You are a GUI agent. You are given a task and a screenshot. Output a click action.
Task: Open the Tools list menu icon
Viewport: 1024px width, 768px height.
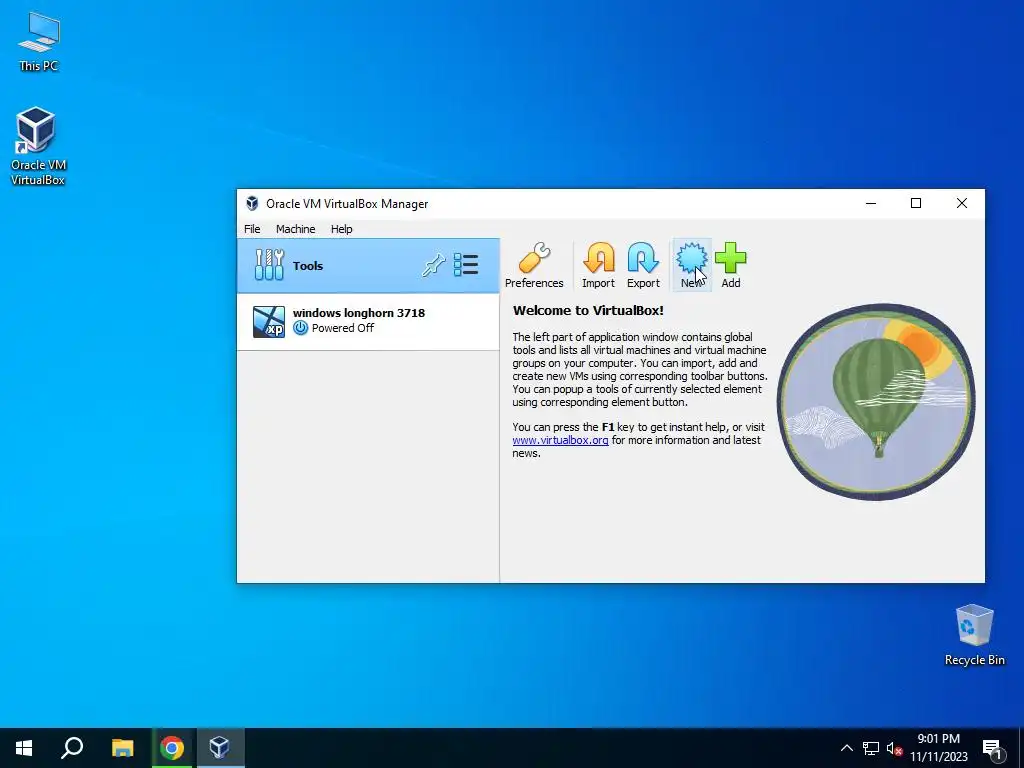[x=466, y=265]
